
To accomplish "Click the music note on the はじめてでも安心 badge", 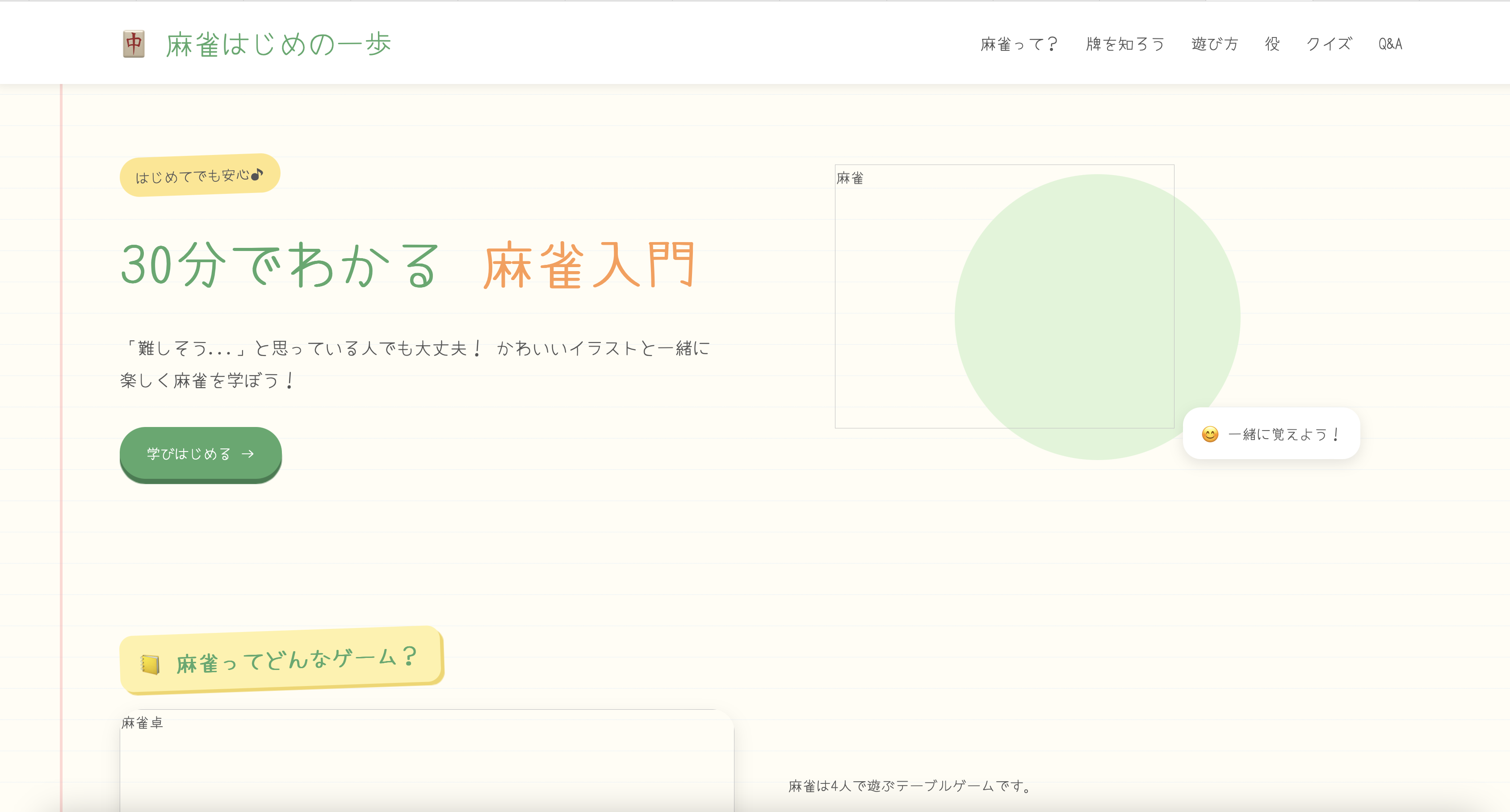I will click(257, 174).
